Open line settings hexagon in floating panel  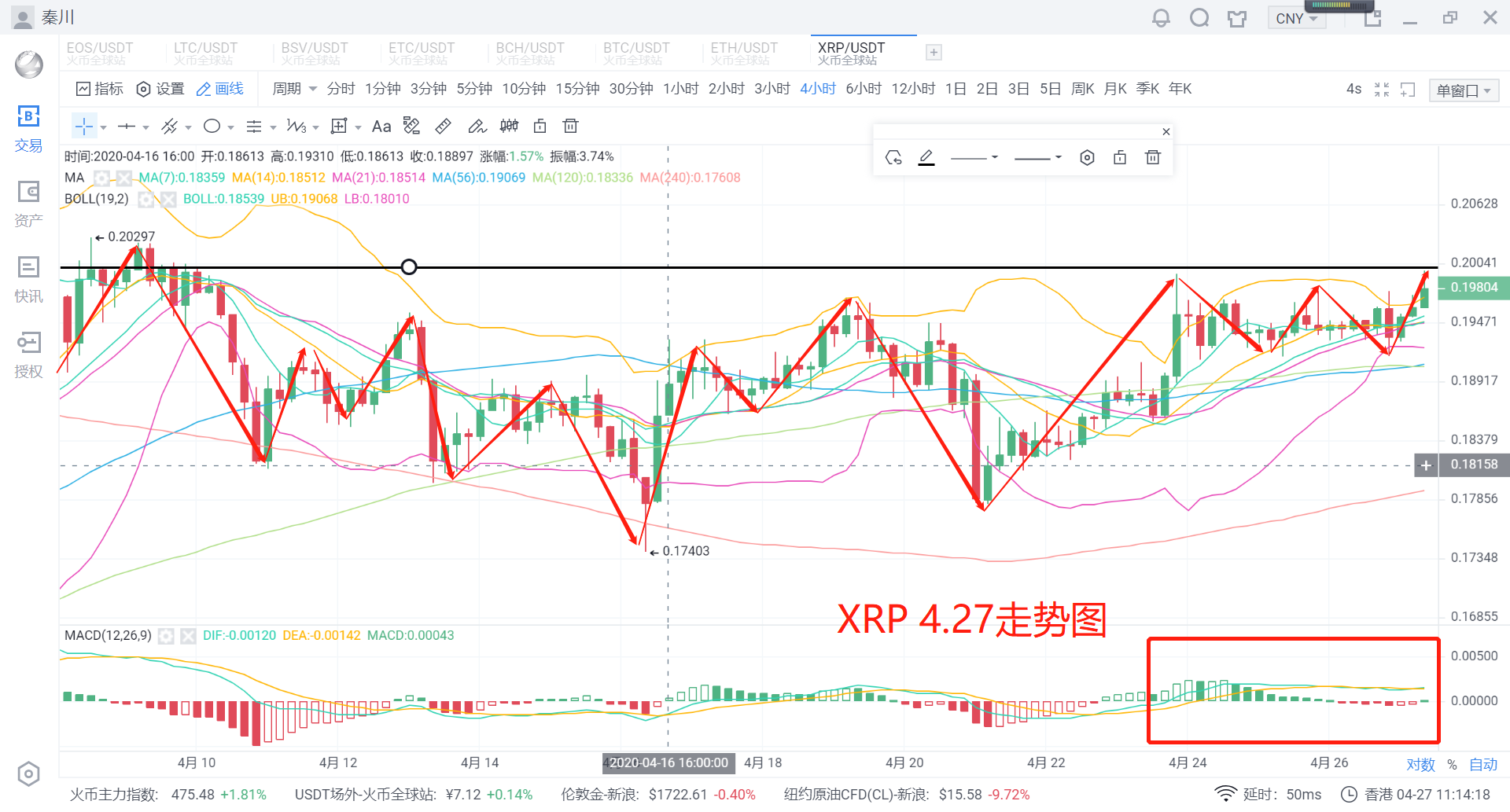tap(1087, 157)
